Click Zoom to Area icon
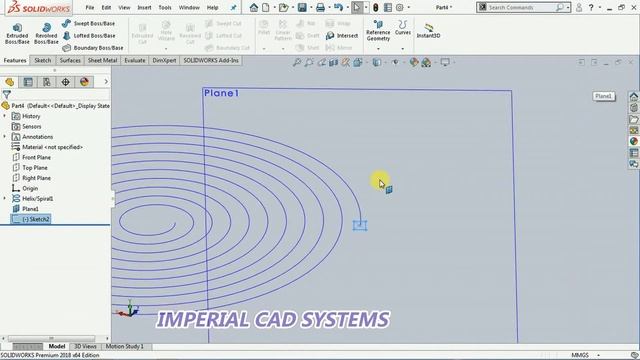Screen dimensions: 640x360 (x=309, y=62)
